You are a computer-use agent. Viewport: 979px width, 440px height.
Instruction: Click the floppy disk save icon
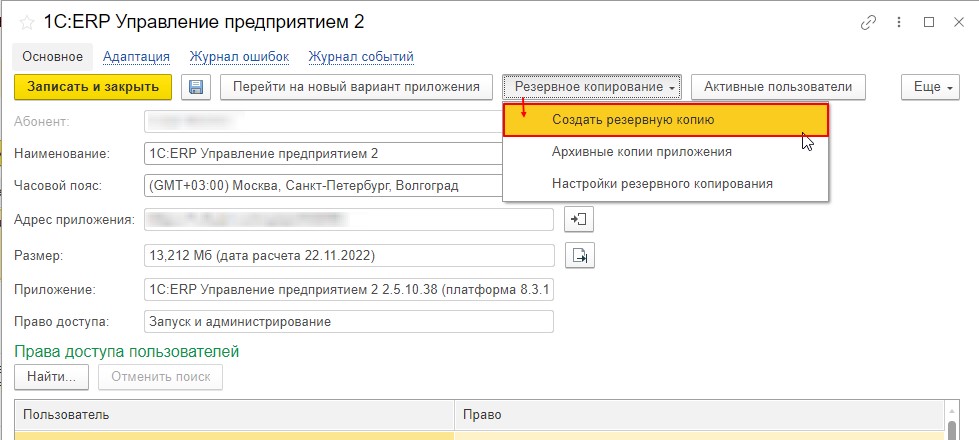click(x=196, y=87)
